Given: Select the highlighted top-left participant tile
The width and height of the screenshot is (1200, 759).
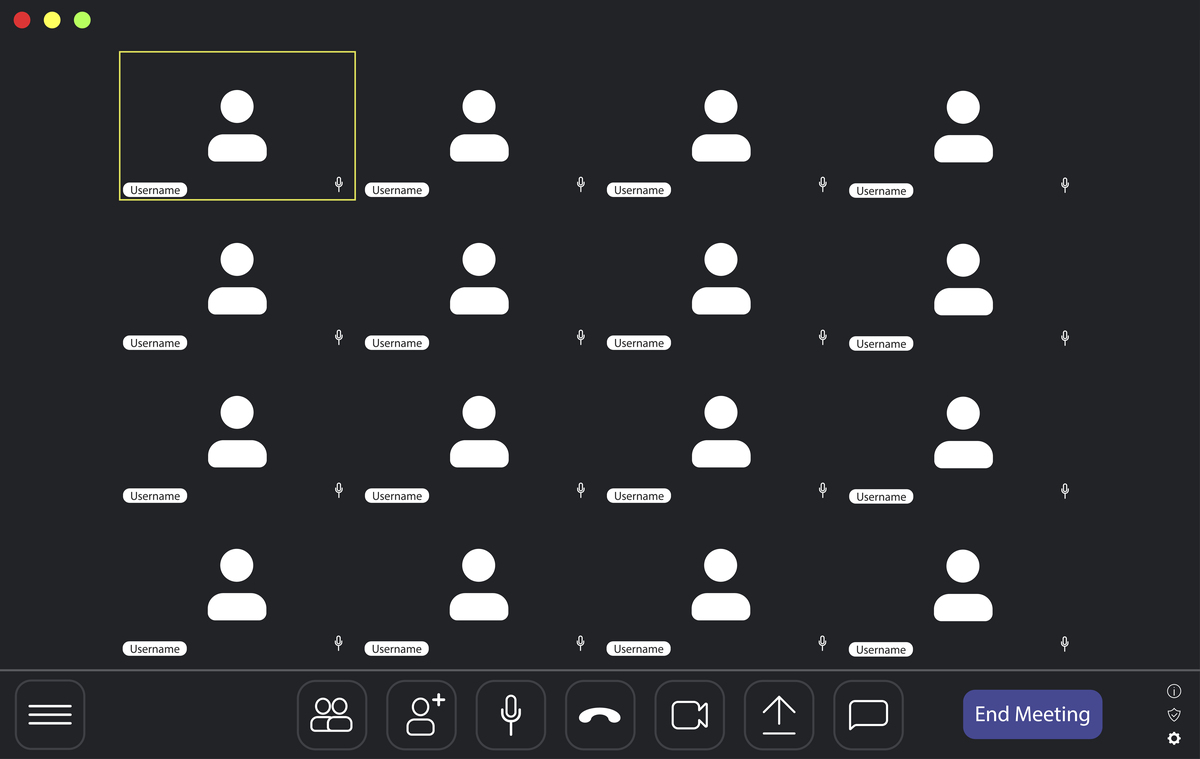Looking at the screenshot, I should tap(237, 126).
